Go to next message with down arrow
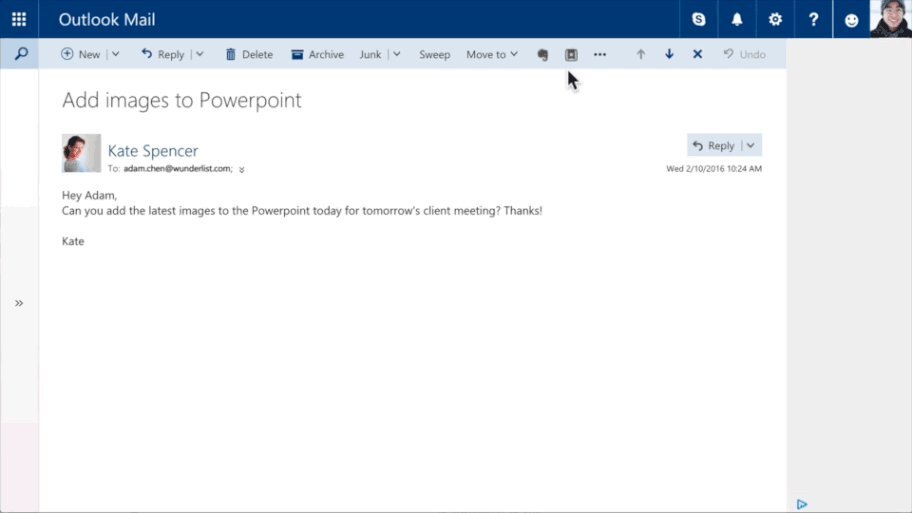The image size is (912, 513). coord(669,54)
